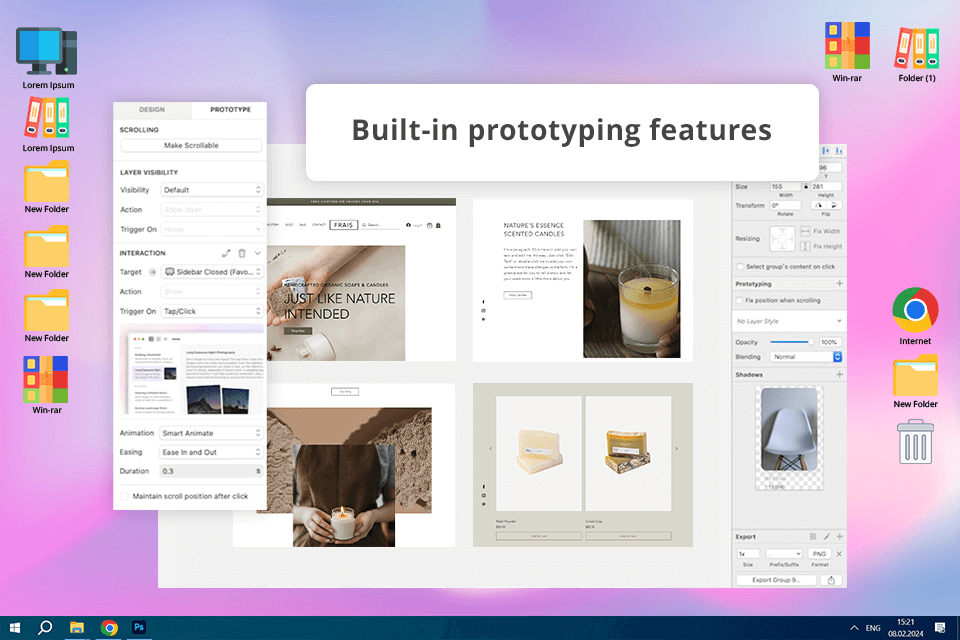Click the target preview thumbnail in Prototype panel
Image resolution: width=960 pixels, height=640 pixels.
pos(192,371)
